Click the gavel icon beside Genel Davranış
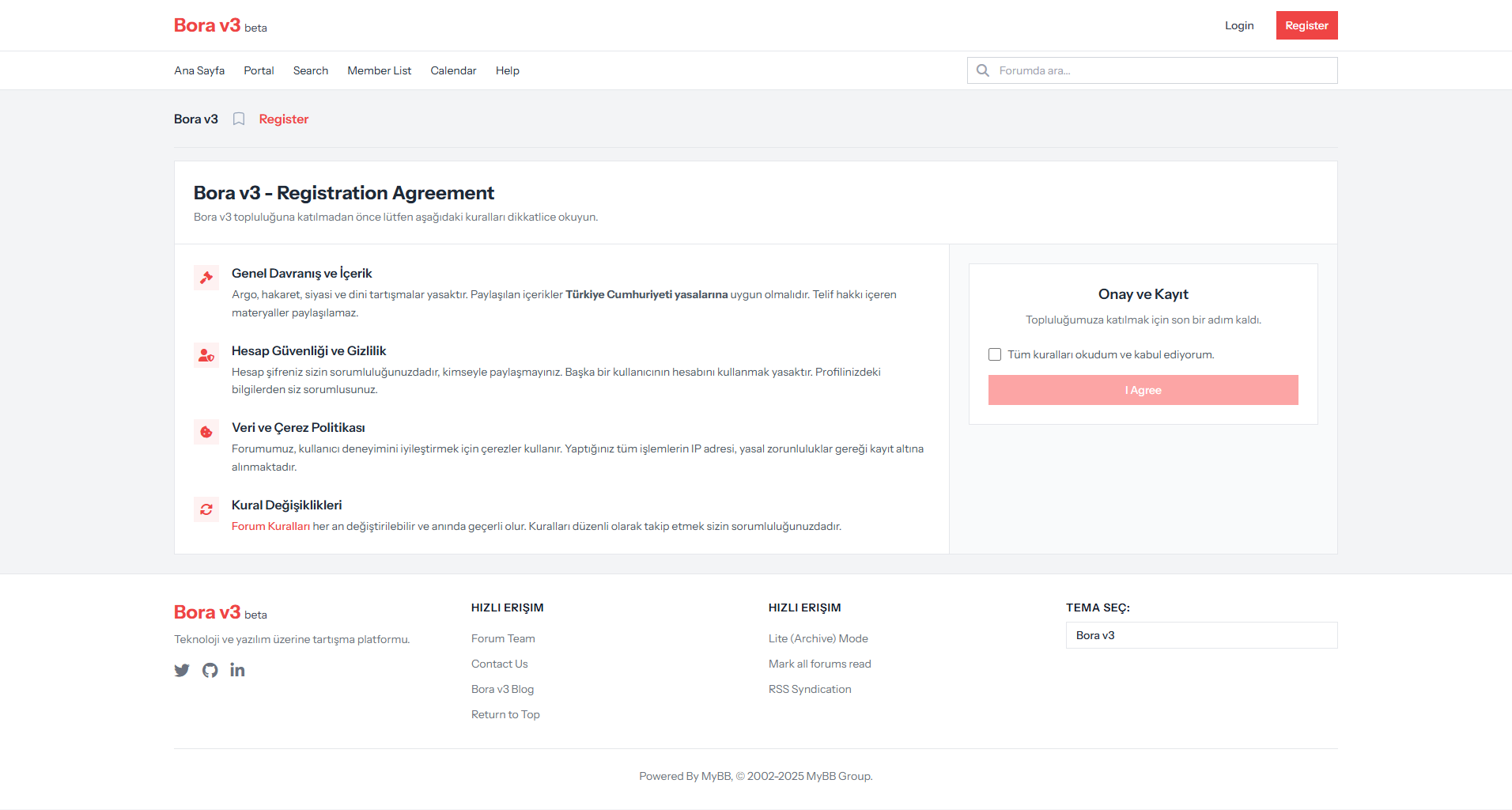Image resolution: width=1512 pixels, height=810 pixels. click(x=206, y=278)
